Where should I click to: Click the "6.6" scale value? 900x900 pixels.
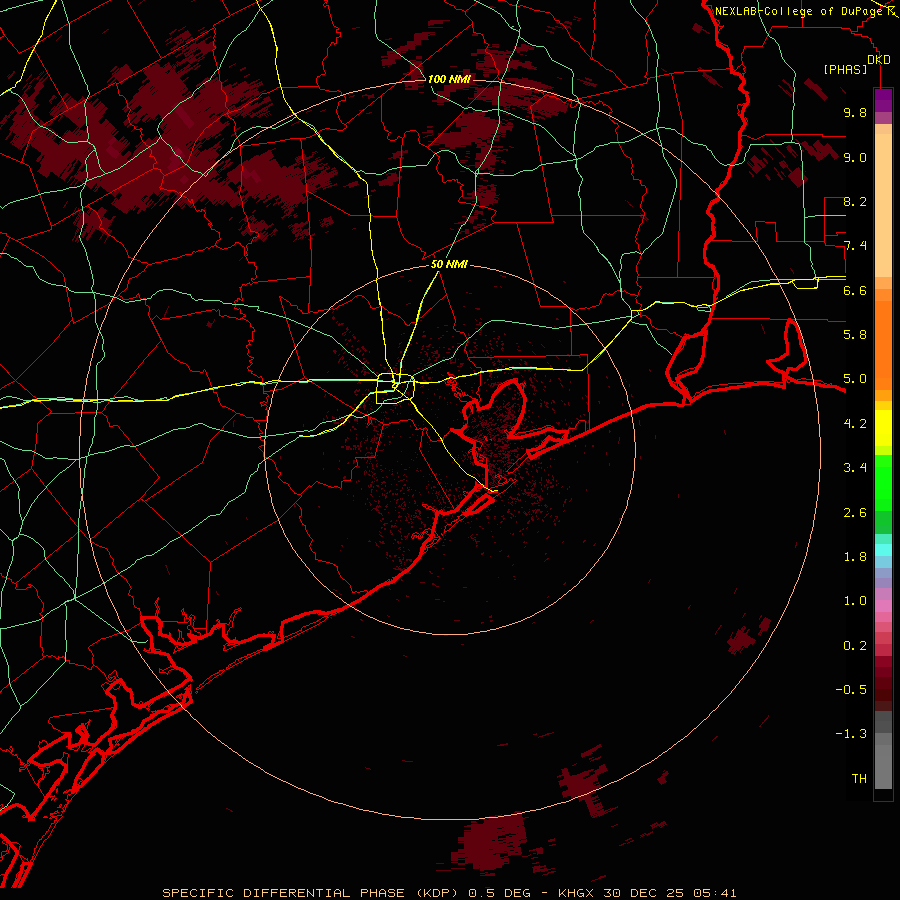pos(855,290)
